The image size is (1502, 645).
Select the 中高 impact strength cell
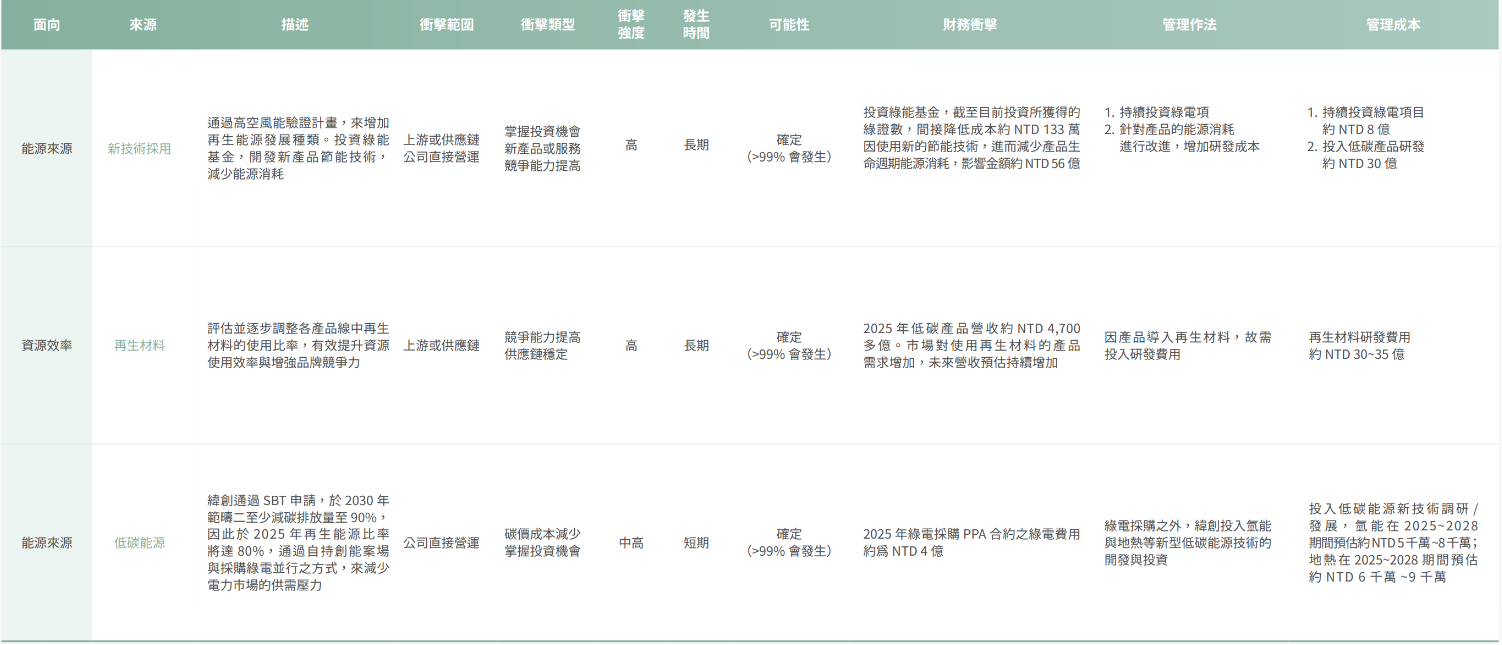pyautogui.click(x=631, y=543)
